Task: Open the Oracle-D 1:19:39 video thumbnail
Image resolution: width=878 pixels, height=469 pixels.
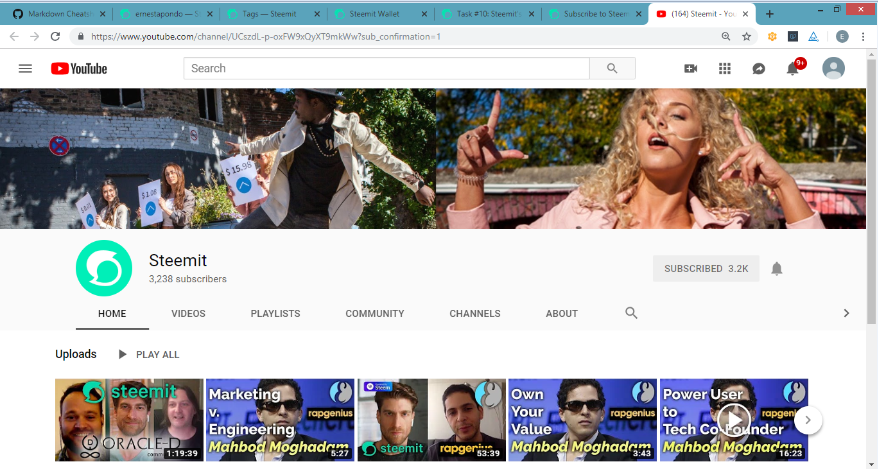Action: 129,420
